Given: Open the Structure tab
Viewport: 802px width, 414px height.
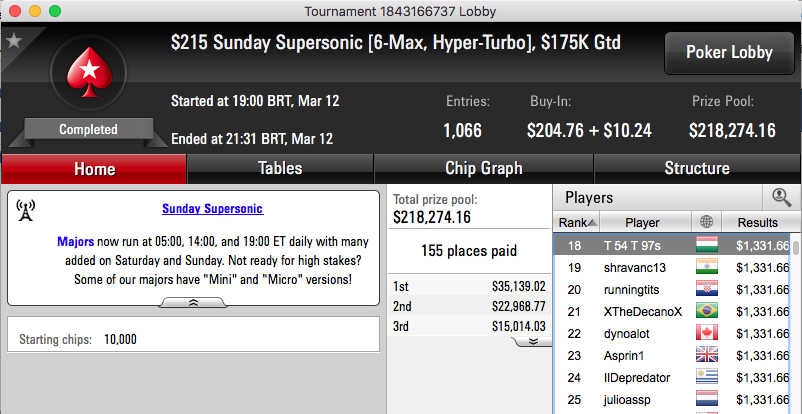Looking at the screenshot, I should coord(697,168).
